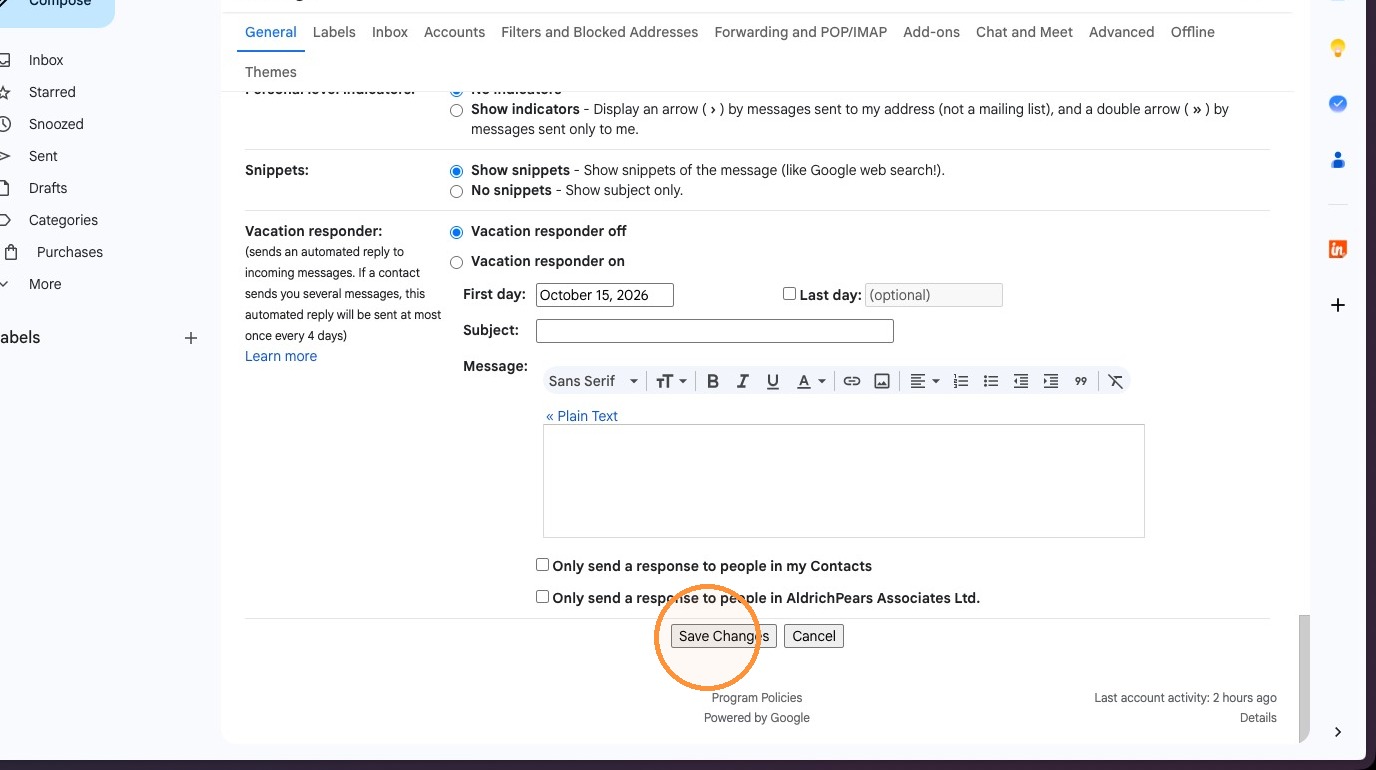The height and width of the screenshot is (770, 1376).
Task: Go to the Forwarding and POP/IMAP tab
Action: click(x=801, y=32)
